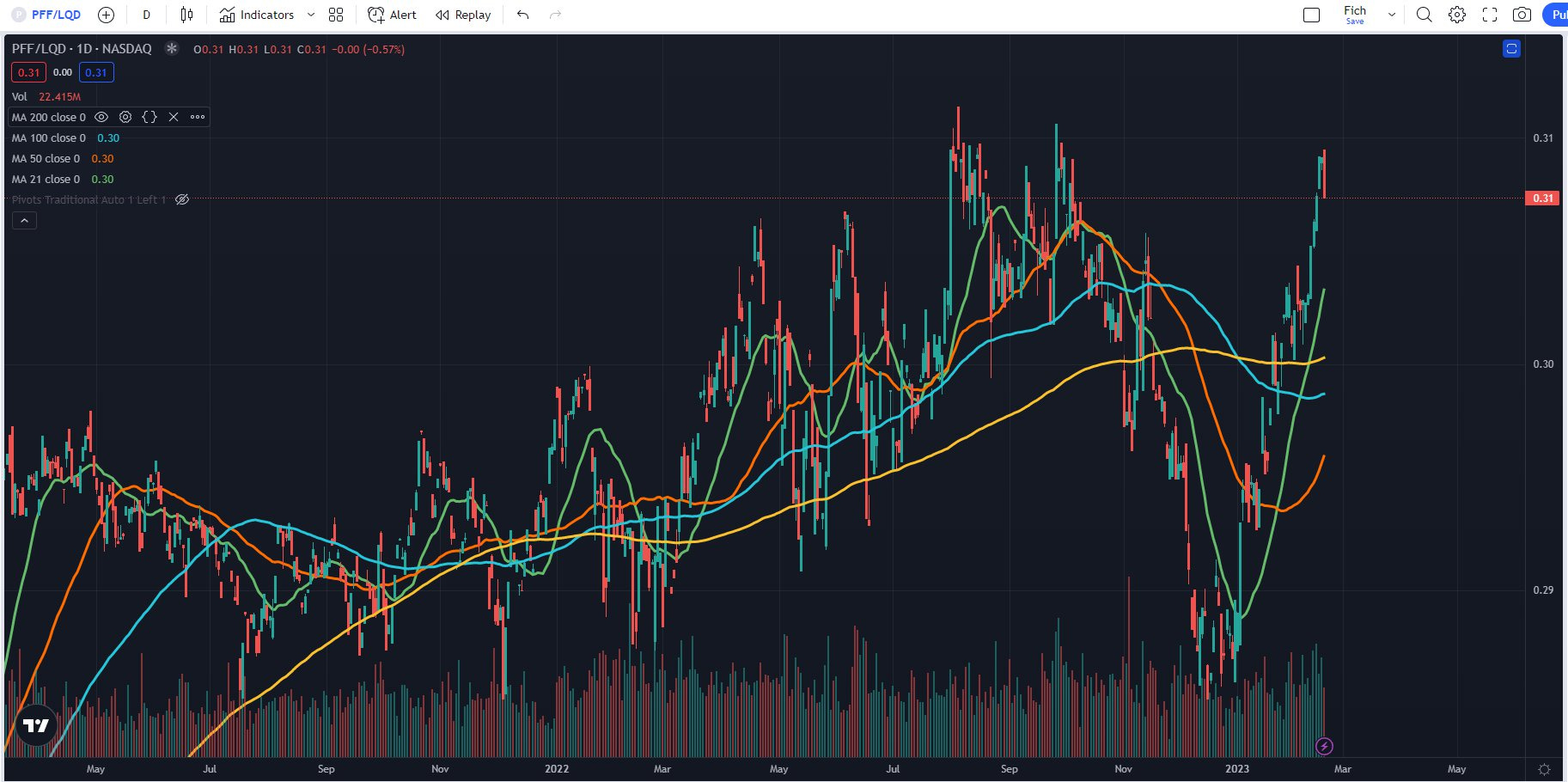Select the Pivots Traditional Auto legend text
Image resolution: width=1568 pixels, height=782 pixels.
[89, 200]
